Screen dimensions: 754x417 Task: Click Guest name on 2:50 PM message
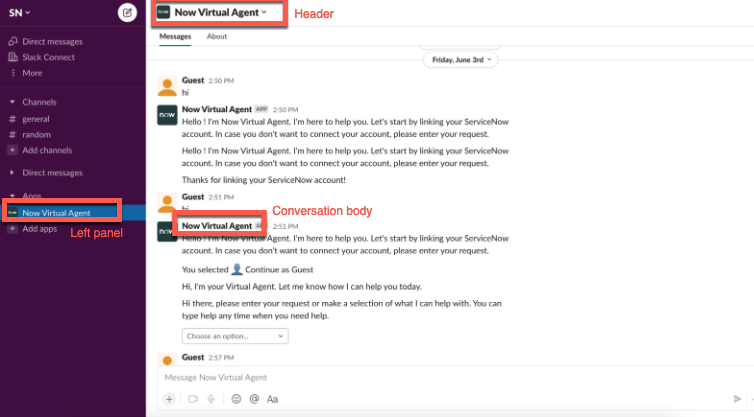click(193, 80)
